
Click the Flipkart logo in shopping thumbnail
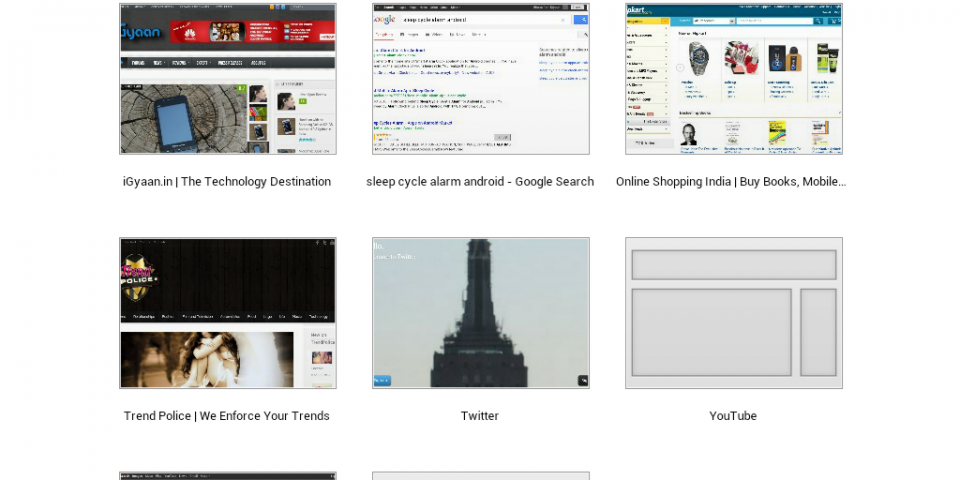pyautogui.click(x=640, y=9)
